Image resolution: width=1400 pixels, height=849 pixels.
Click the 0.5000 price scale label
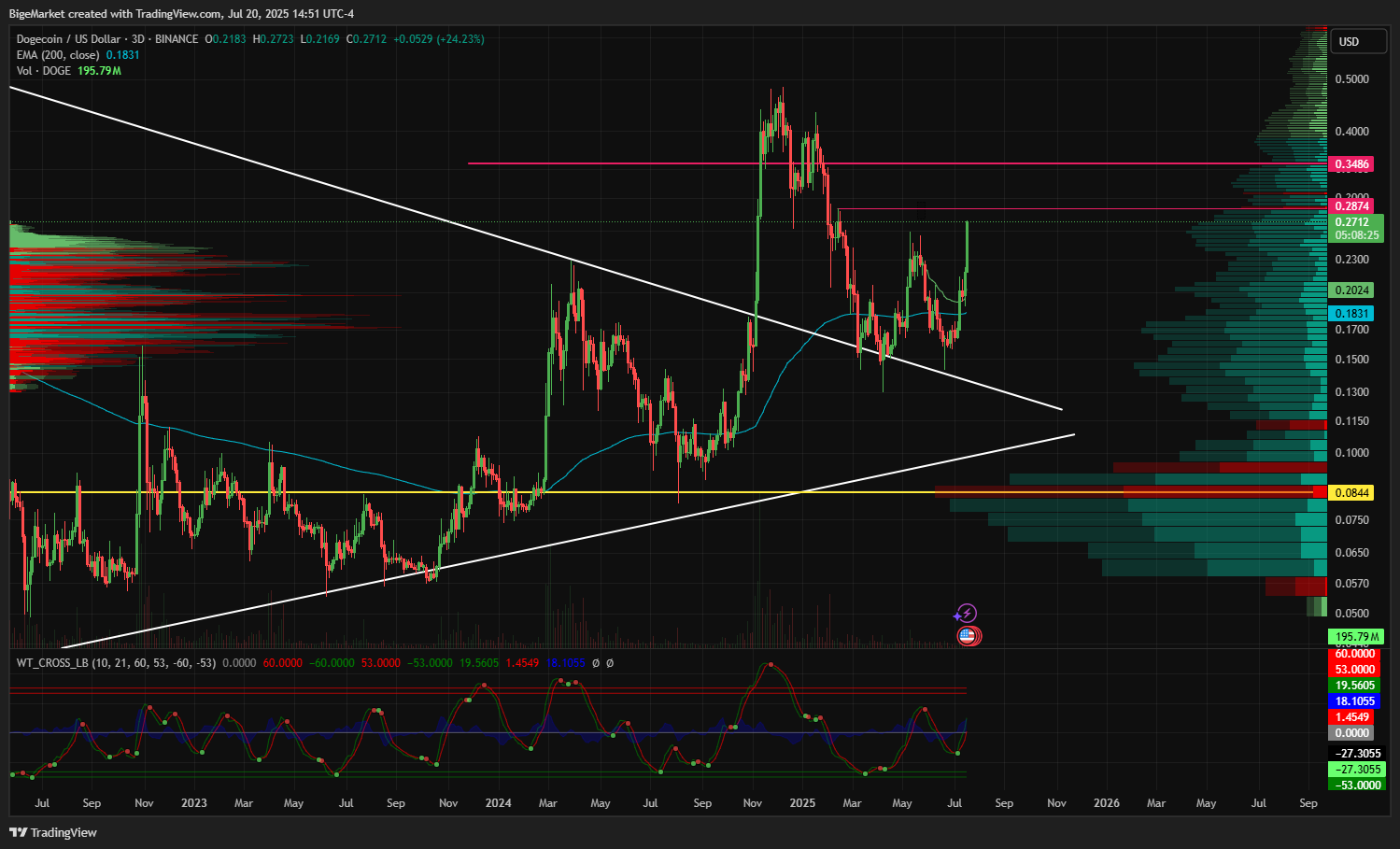(x=1351, y=79)
